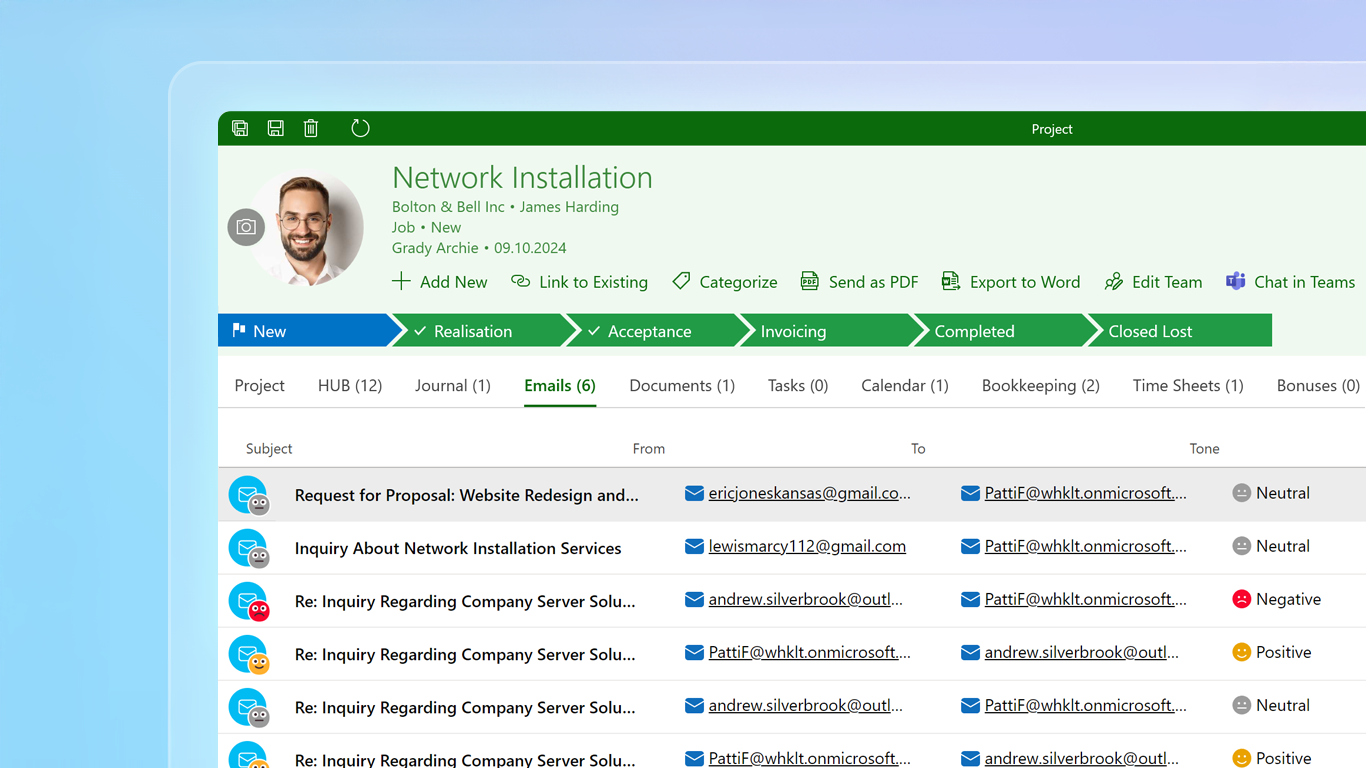Screen dimensions: 1366x768
Task: Click the Negative tone face on the server email
Action: coord(1241,598)
